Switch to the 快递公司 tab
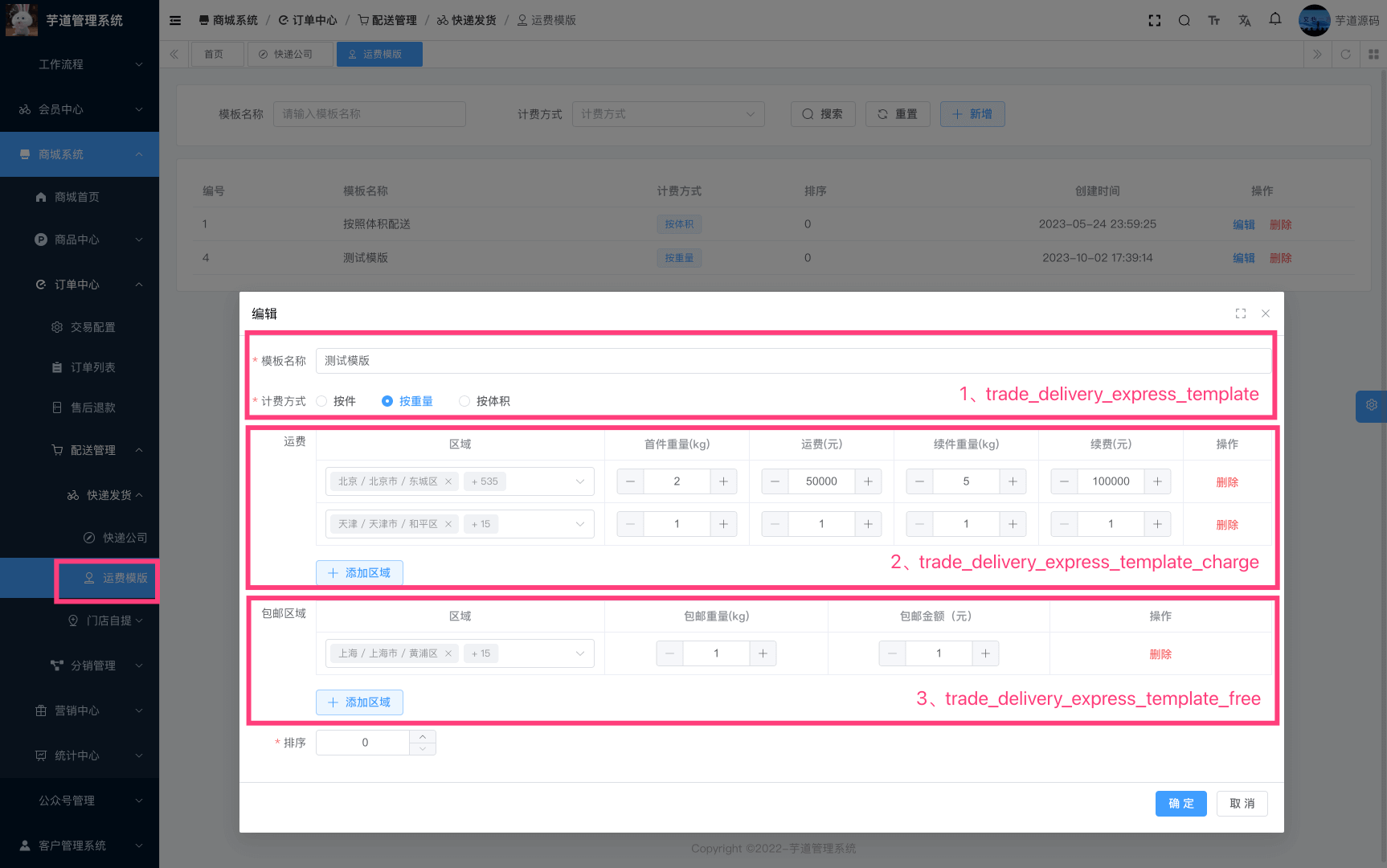 pyautogui.click(x=286, y=54)
